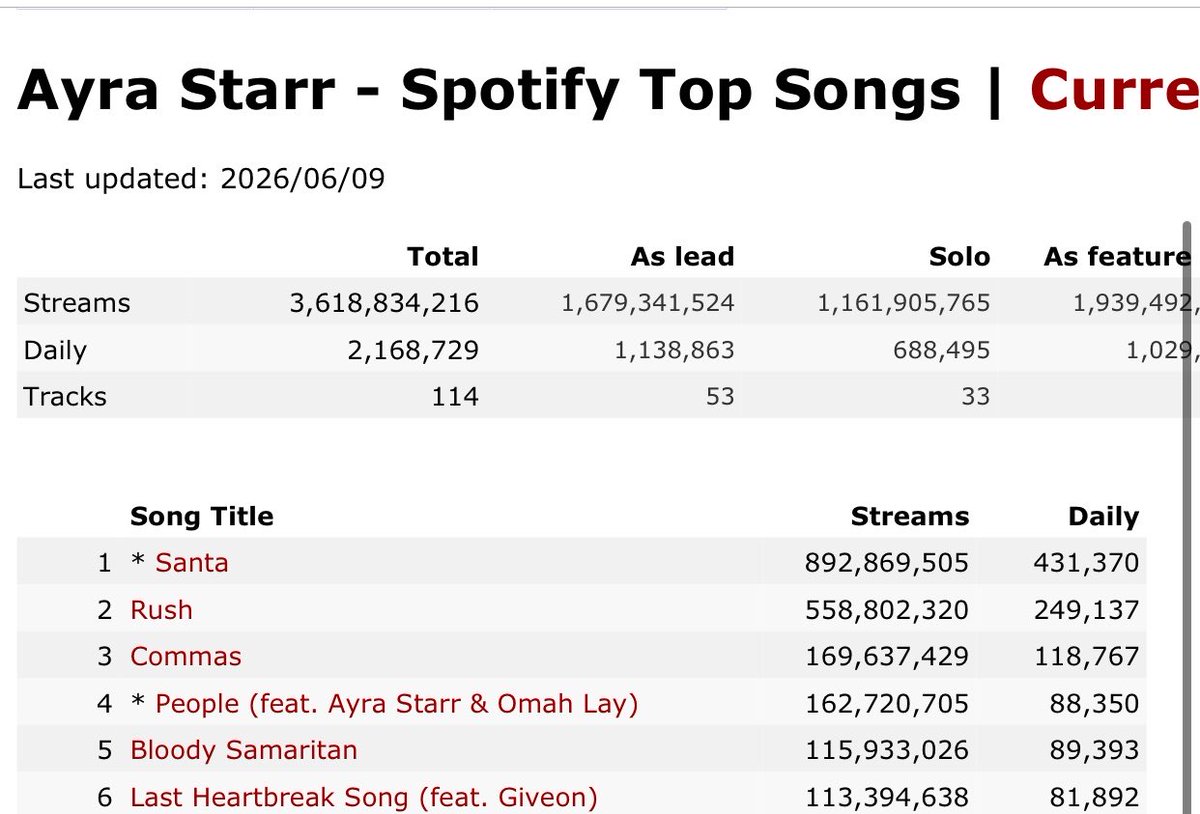
Task: Click the Tracks row label
Action: pos(65,397)
